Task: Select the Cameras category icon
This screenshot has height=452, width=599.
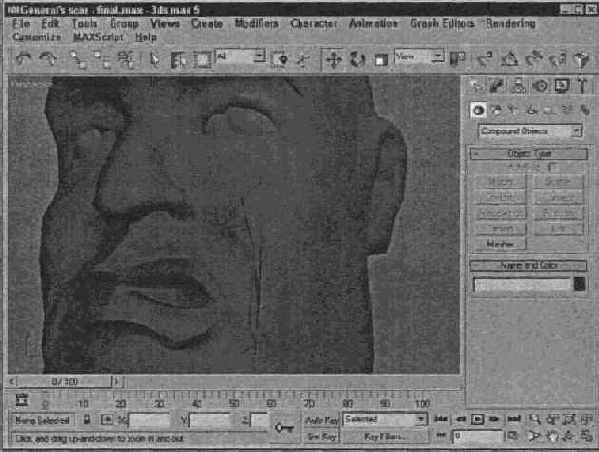Action: (532, 110)
